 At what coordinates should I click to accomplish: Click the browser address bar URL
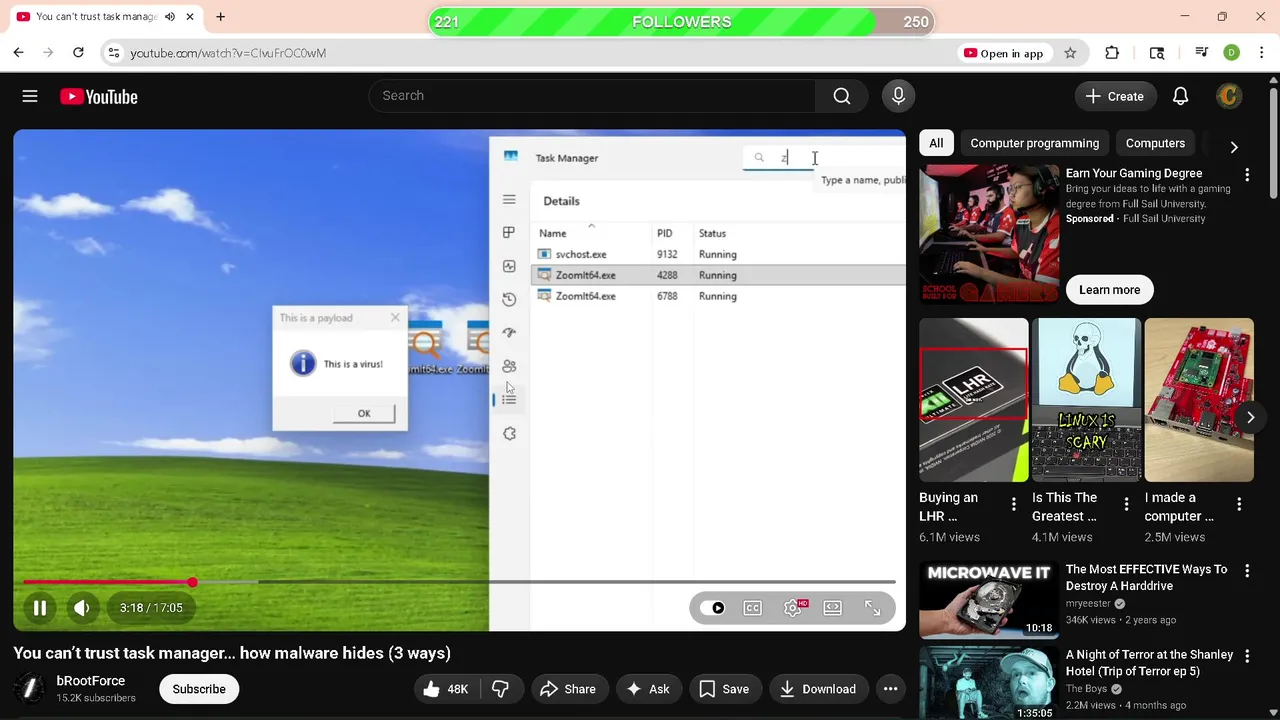point(228,53)
